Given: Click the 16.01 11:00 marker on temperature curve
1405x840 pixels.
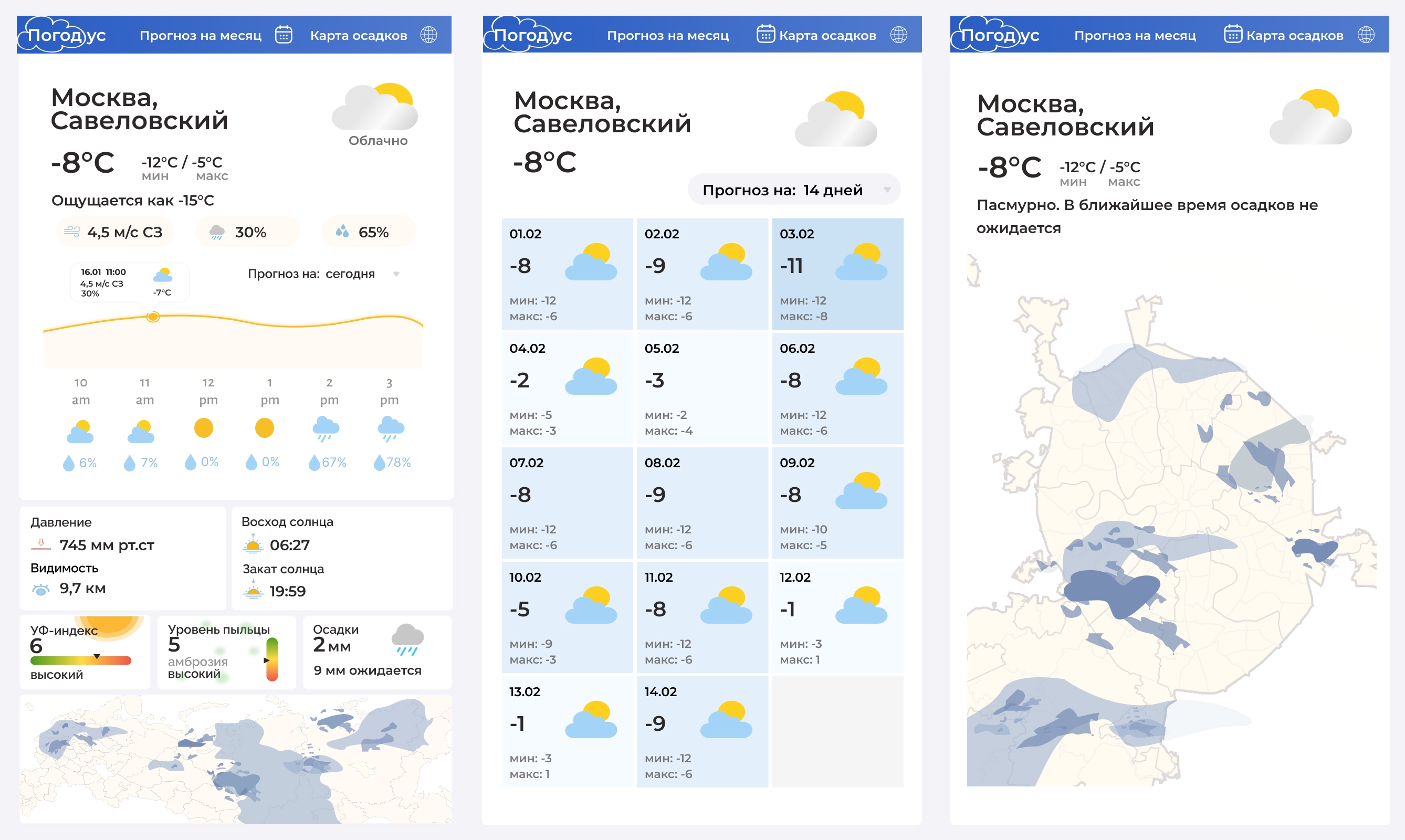Looking at the screenshot, I should pyautogui.click(x=153, y=317).
